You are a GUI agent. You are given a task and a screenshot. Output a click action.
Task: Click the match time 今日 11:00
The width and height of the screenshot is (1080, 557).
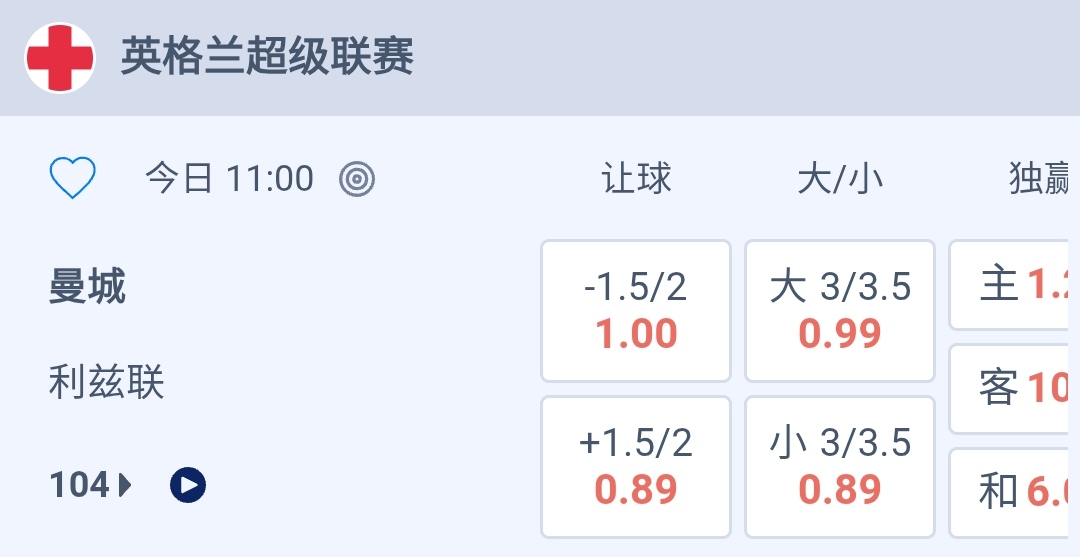pyautogui.click(x=229, y=179)
